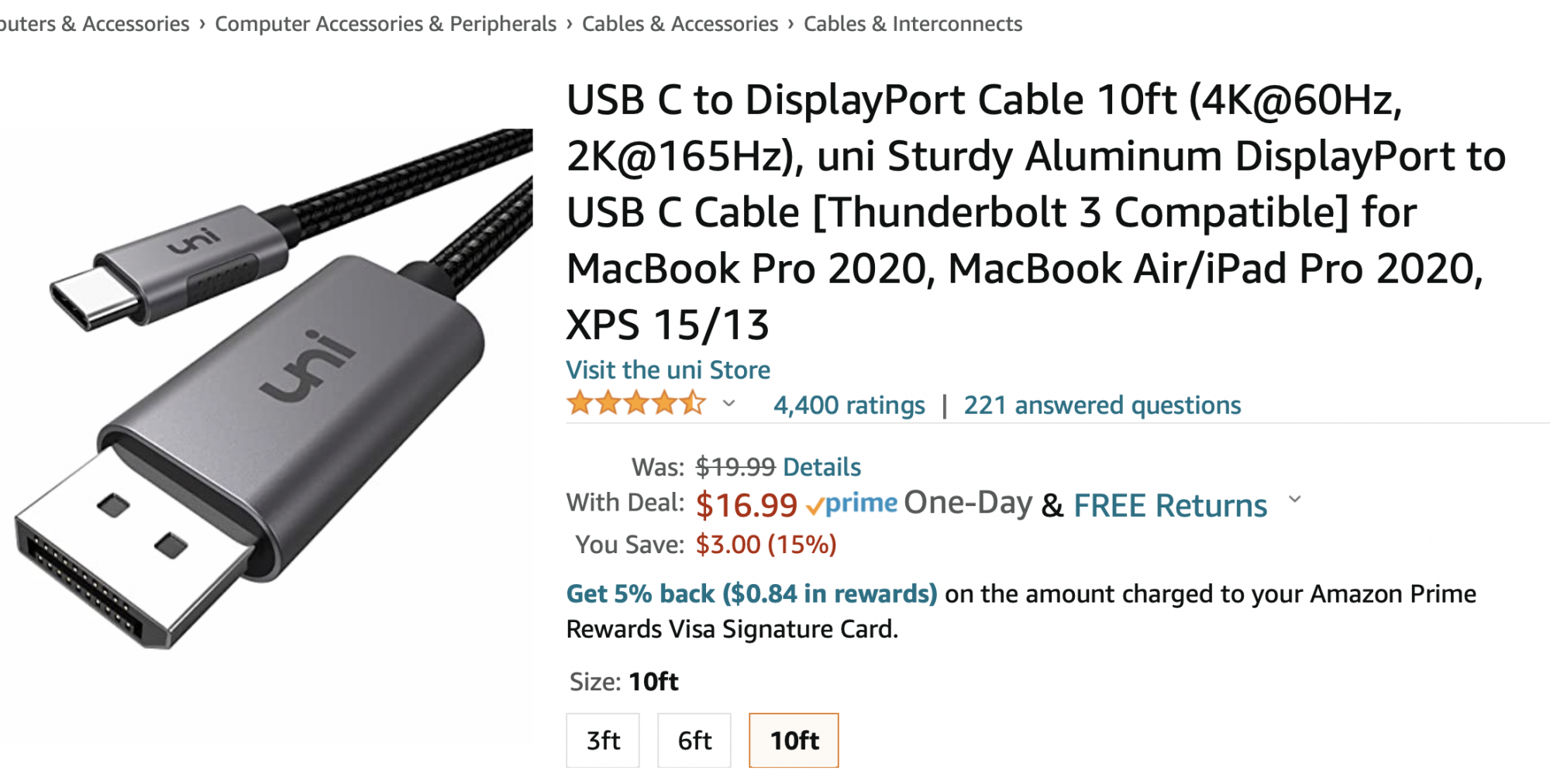The width and height of the screenshot is (1550, 784).
Task: Open the FREE Returns link
Action: 1170,506
